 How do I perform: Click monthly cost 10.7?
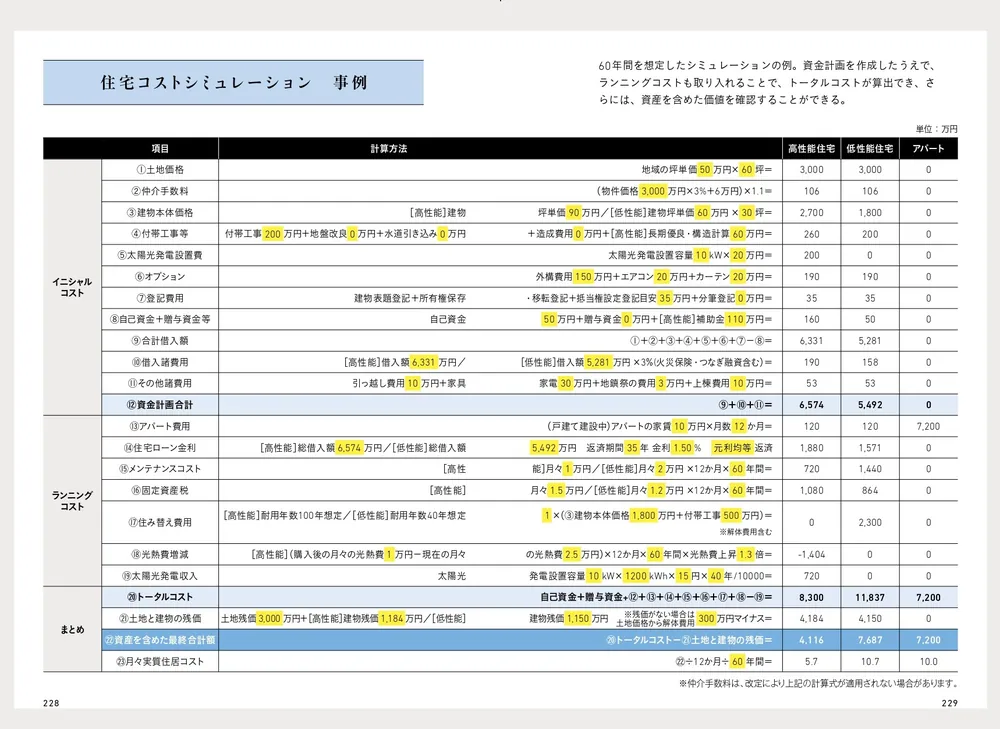click(870, 661)
